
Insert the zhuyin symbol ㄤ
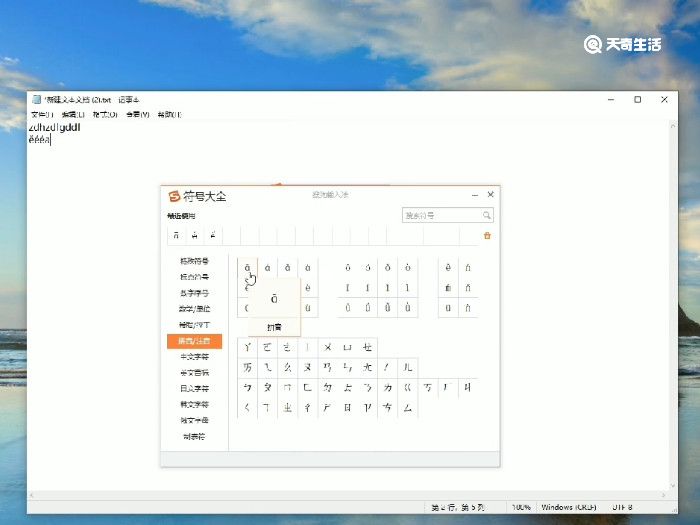[x=368, y=367]
